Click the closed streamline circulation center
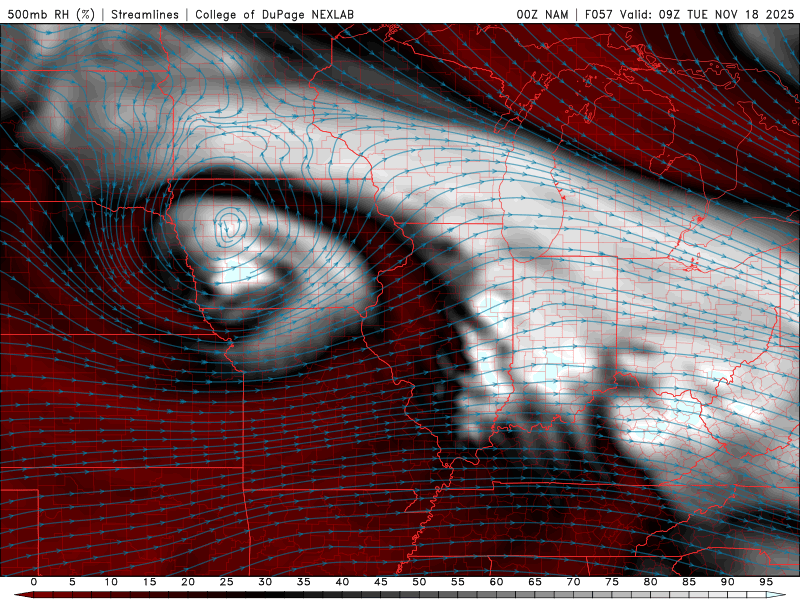 tap(230, 227)
